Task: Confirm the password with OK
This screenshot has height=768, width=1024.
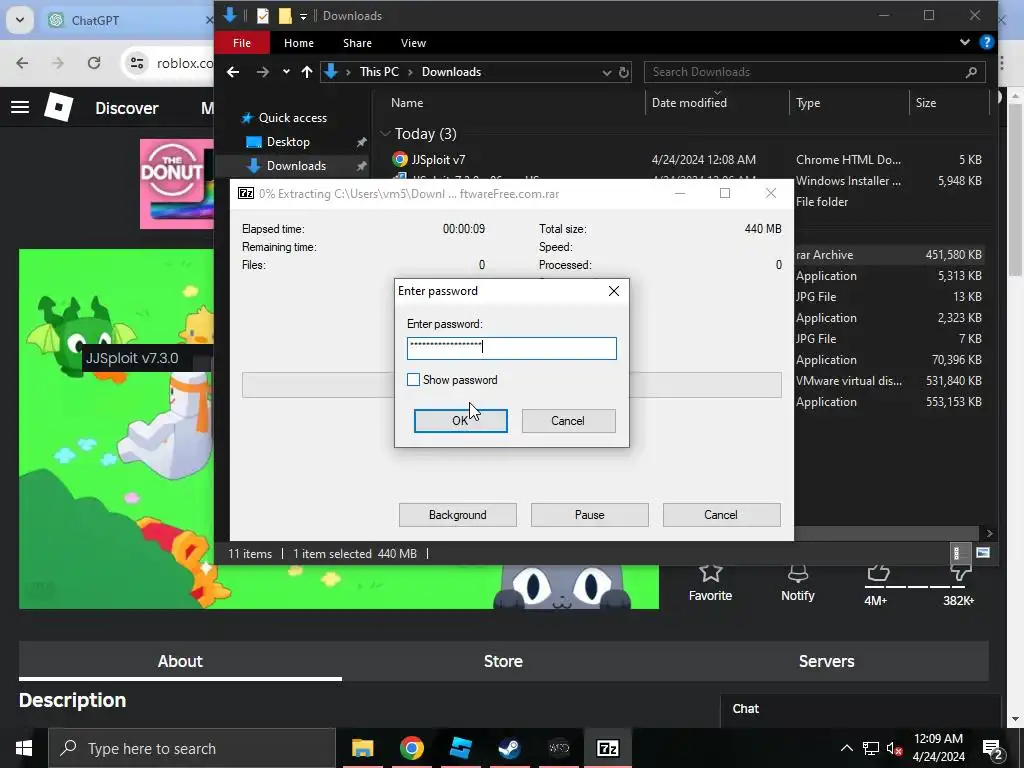Action: point(460,421)
